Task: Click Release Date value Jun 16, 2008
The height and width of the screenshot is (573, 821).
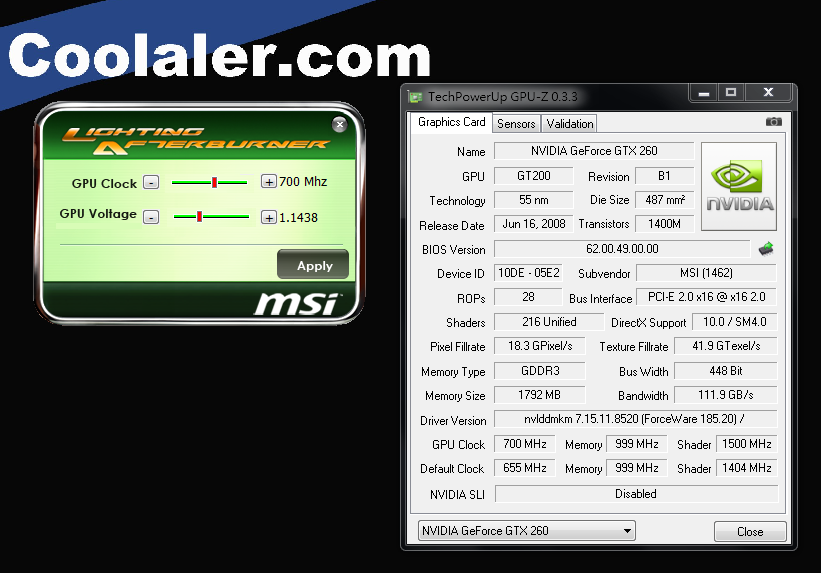Action: click(534, 224)
